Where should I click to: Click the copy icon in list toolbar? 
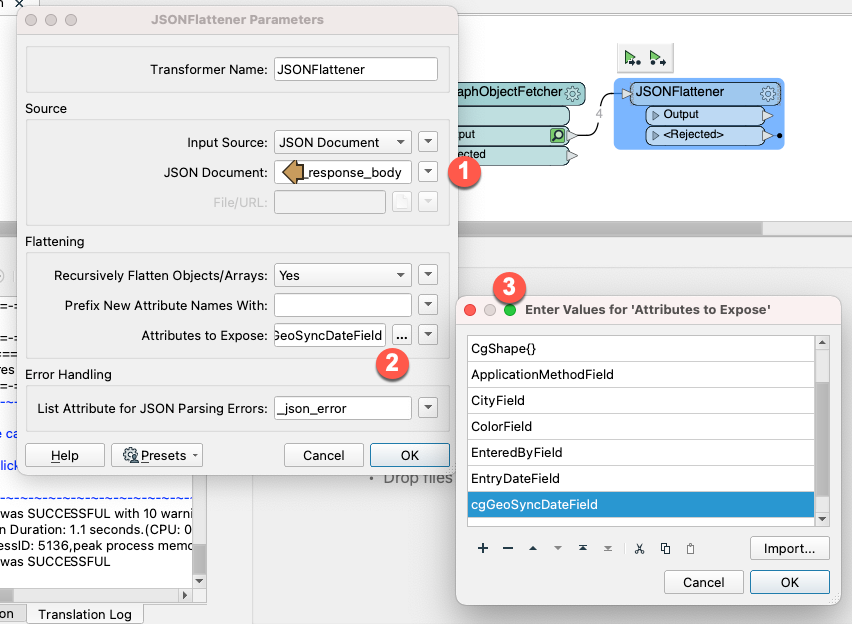(x=665, y=548)
